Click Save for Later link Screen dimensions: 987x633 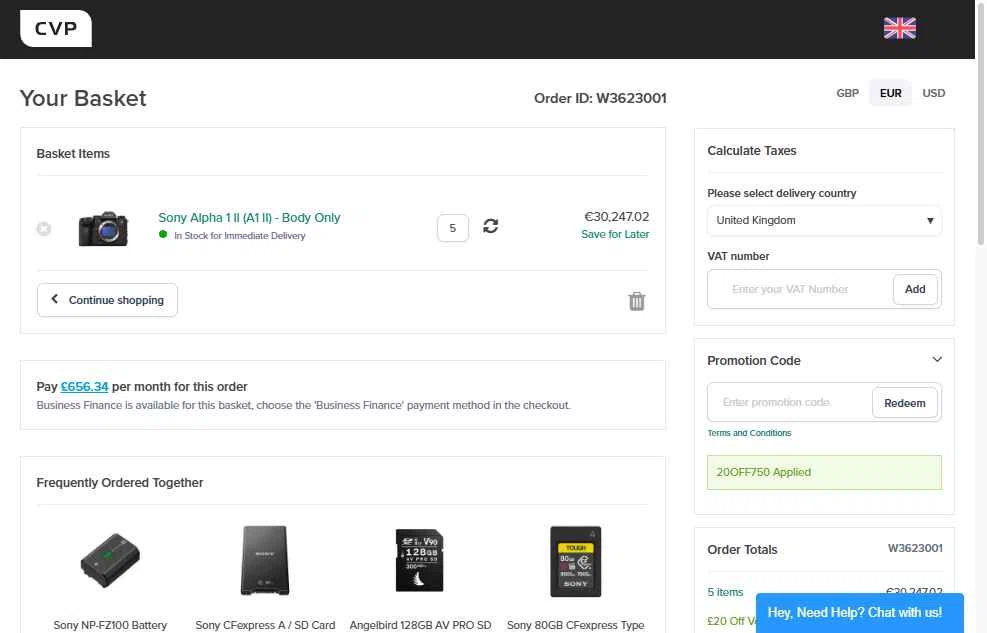615,234
